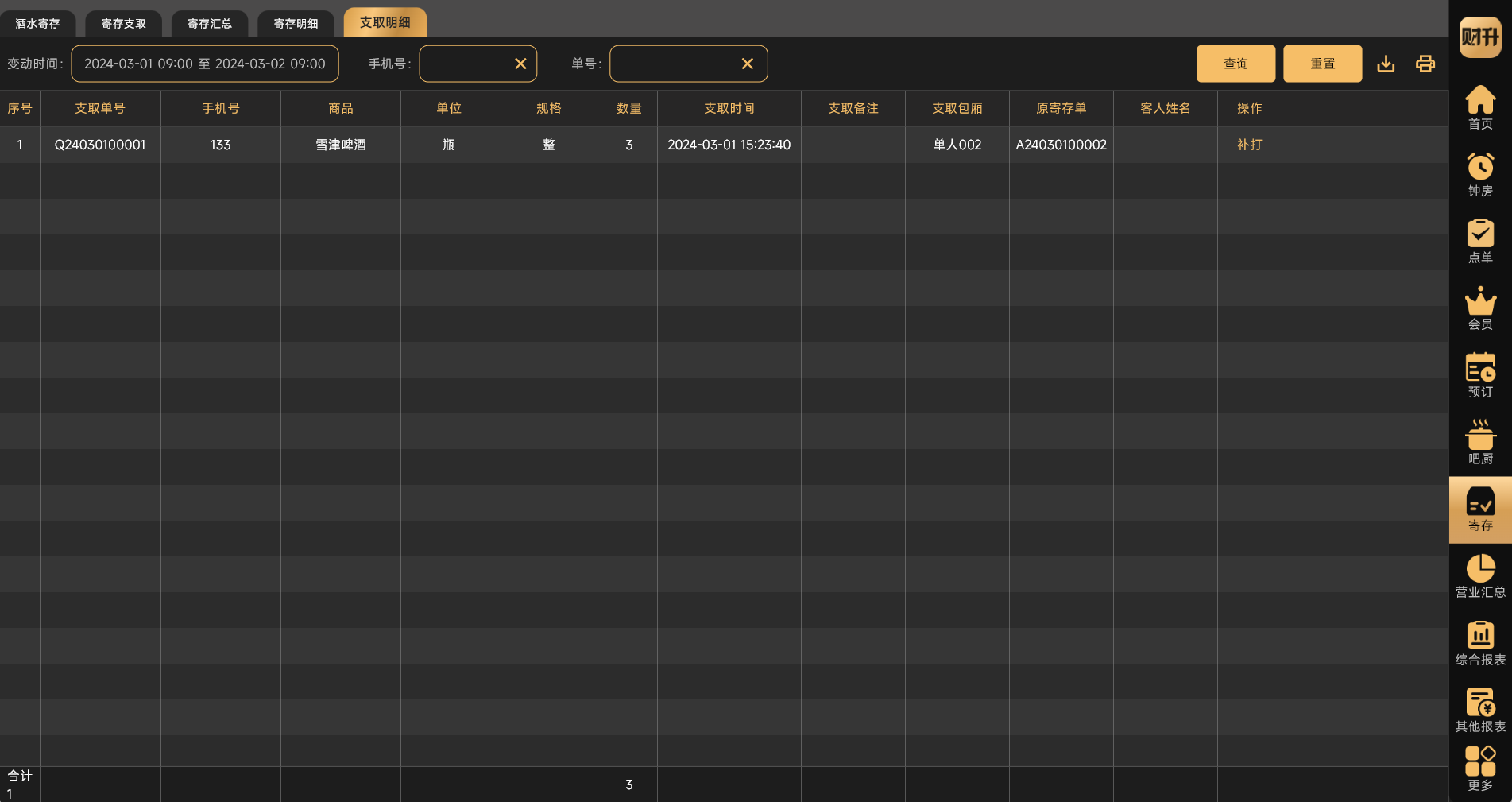The height and width of the screenshot is (802, 1512).
Task: Select the 瓶 unit cell
Action: [x=449, y=145]
